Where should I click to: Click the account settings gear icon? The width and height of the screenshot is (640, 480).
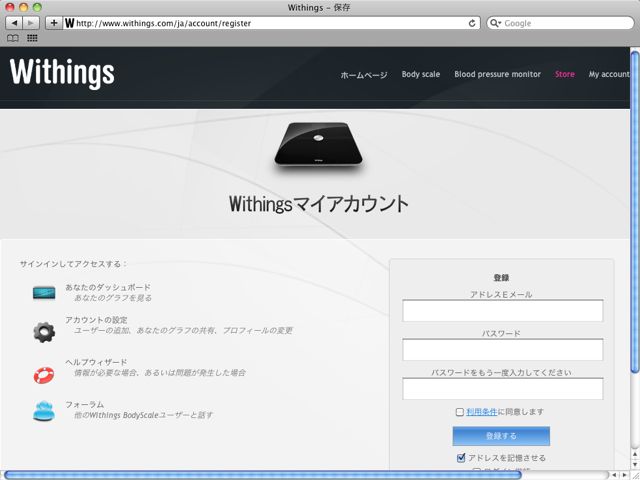[x=44, y=332]
